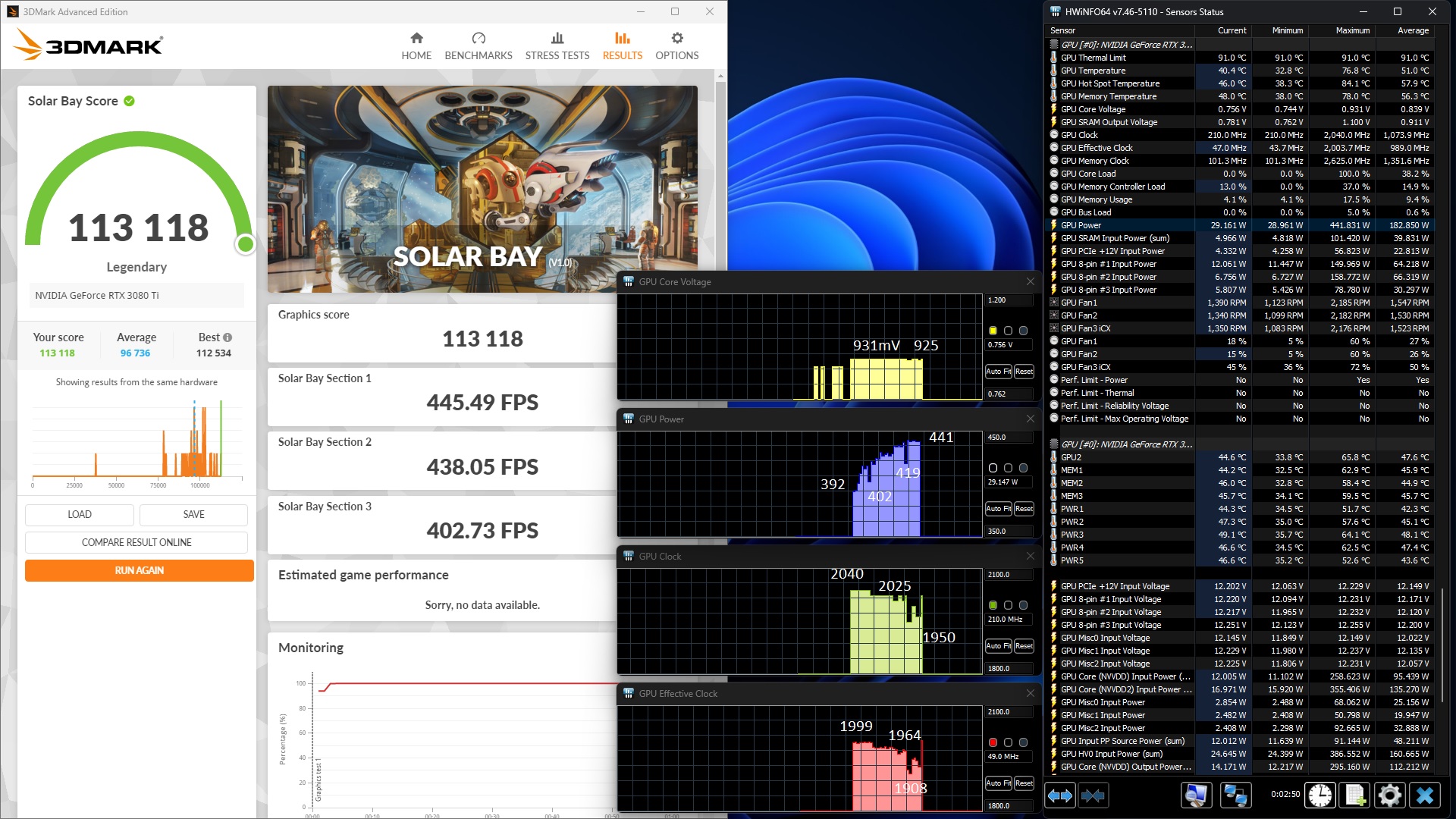Click the expand columns arrows icon in HWiNFO

[x=1059, y=795]
